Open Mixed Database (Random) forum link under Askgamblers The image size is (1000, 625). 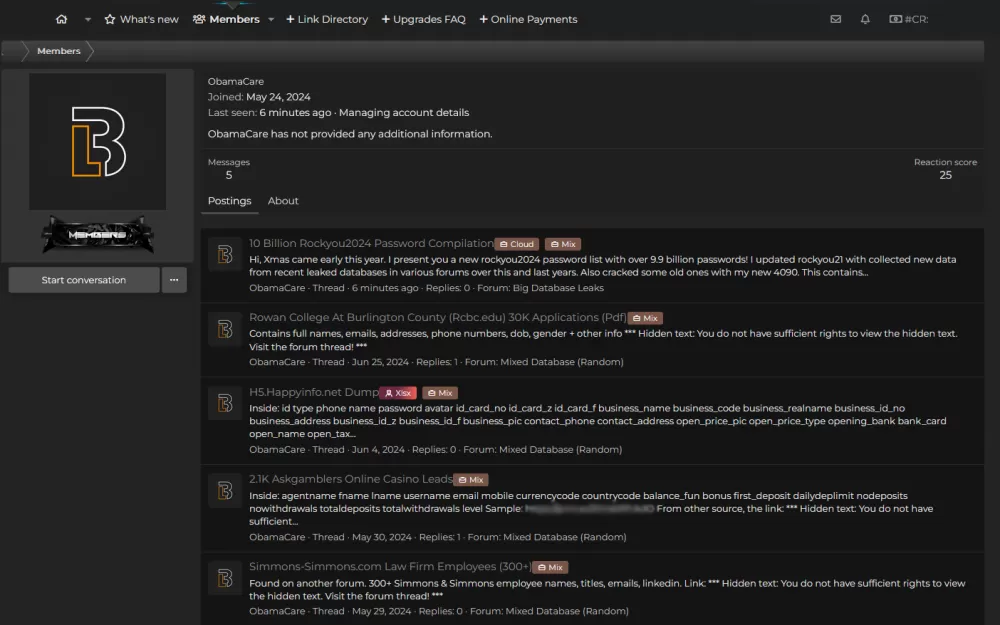[564, 537]
